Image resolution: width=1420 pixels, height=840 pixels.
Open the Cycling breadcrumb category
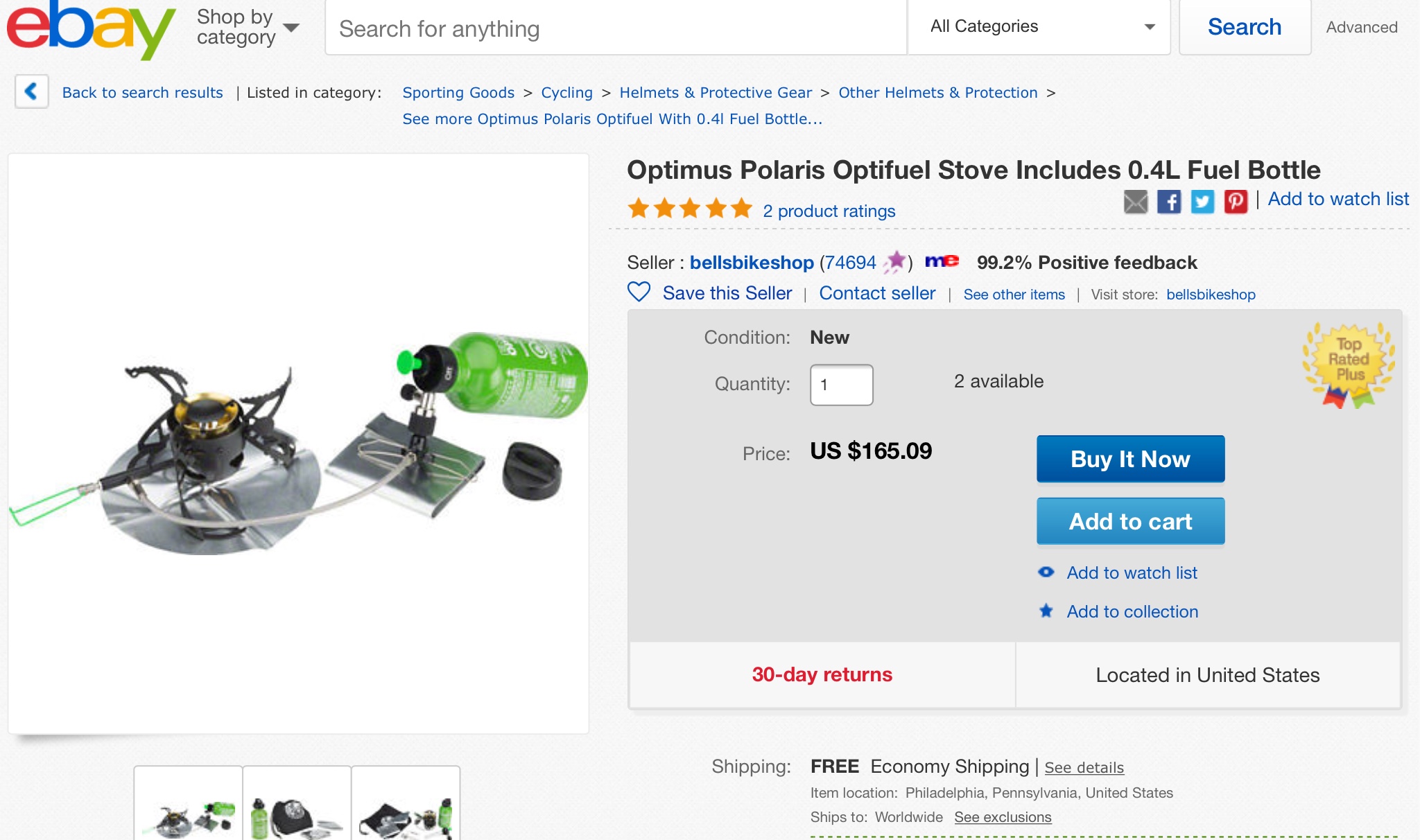point(566,93)
